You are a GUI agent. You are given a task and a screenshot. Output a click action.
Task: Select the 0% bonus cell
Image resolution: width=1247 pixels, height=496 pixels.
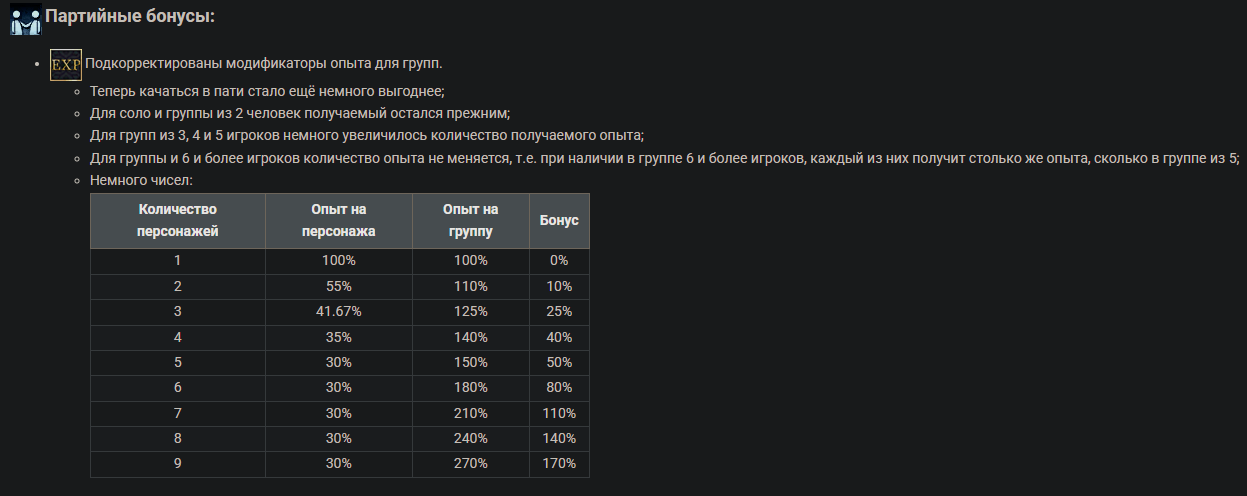point(559,260)
